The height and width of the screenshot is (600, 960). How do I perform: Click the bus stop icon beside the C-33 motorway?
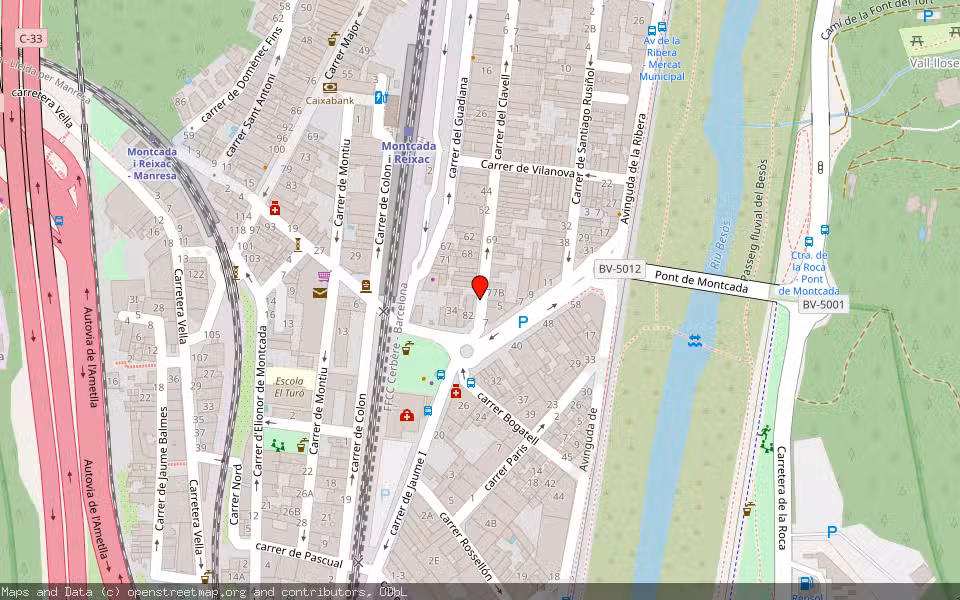point(59,221)
